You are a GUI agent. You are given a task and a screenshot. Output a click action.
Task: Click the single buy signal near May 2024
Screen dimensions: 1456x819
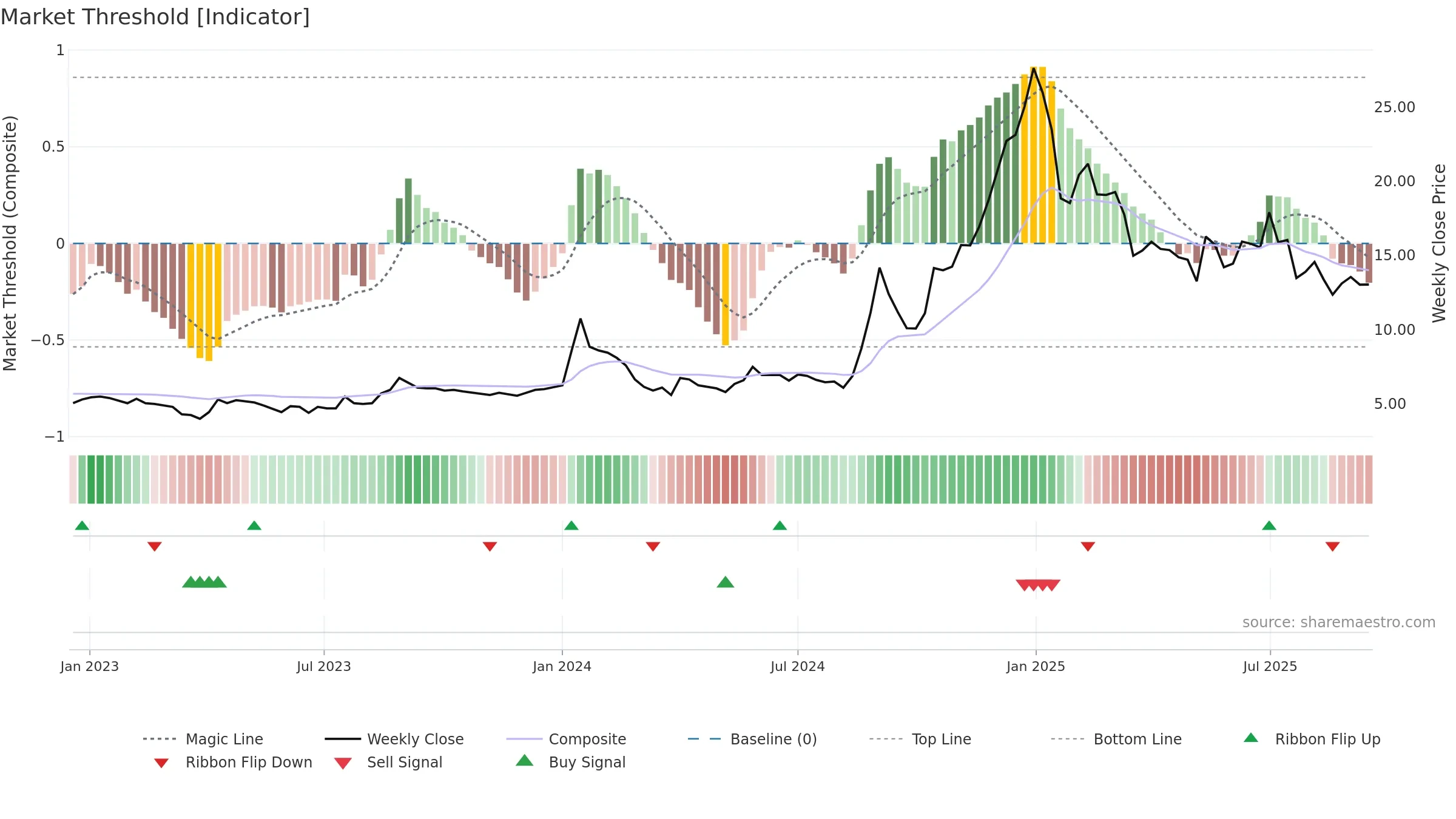[x=726, y=582]
